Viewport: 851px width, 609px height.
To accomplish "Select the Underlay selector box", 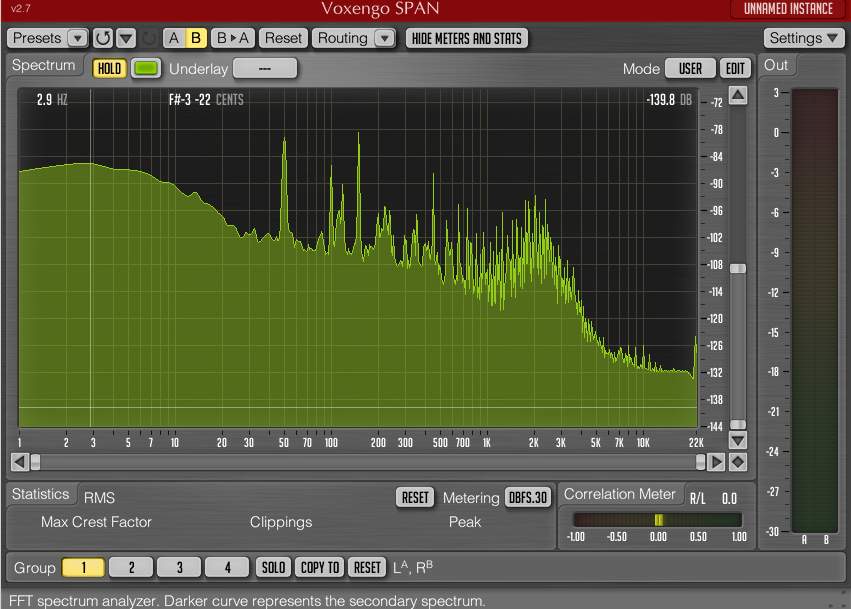I will coord(264,69).
